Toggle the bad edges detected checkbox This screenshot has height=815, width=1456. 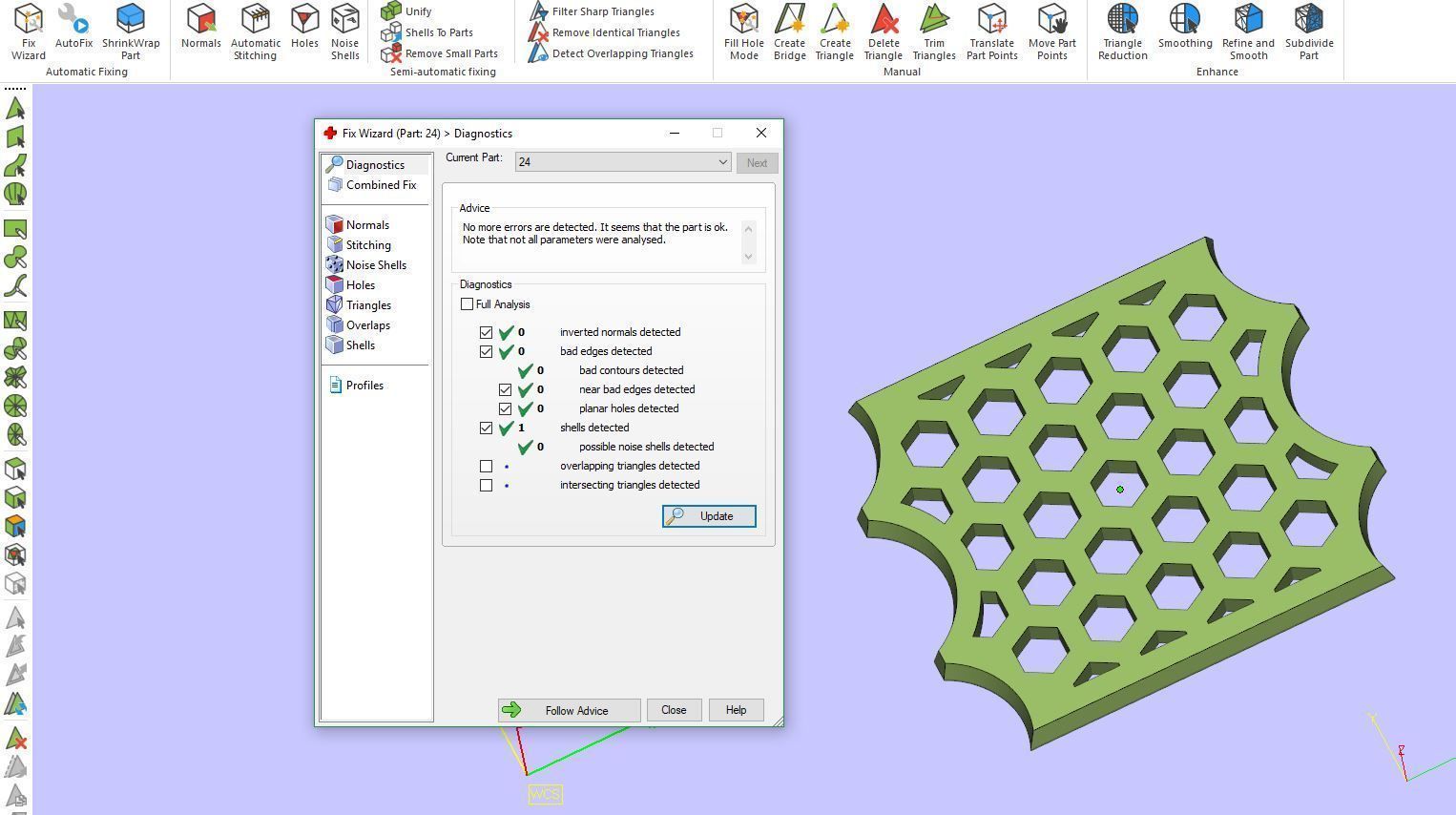487,352
